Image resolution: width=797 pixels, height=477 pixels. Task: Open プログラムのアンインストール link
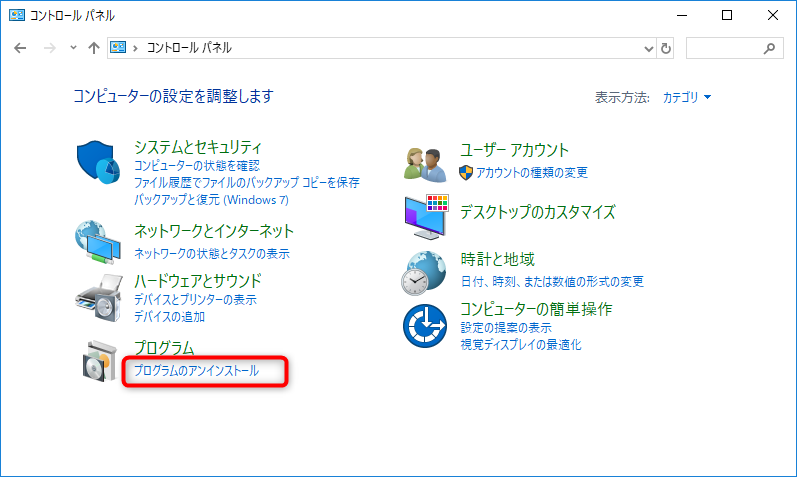pyautogui.click(x=196, y=371)
